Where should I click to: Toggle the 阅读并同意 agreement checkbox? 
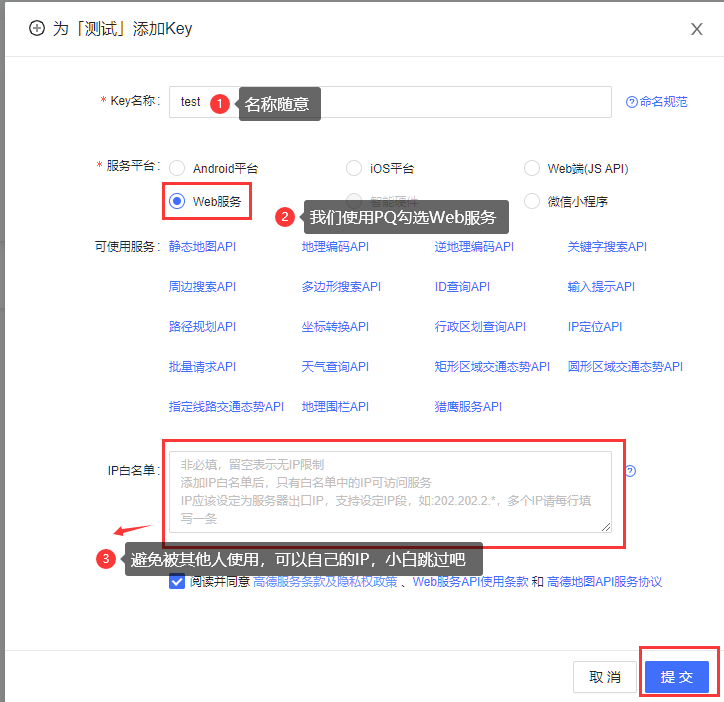tap(177, 581)
